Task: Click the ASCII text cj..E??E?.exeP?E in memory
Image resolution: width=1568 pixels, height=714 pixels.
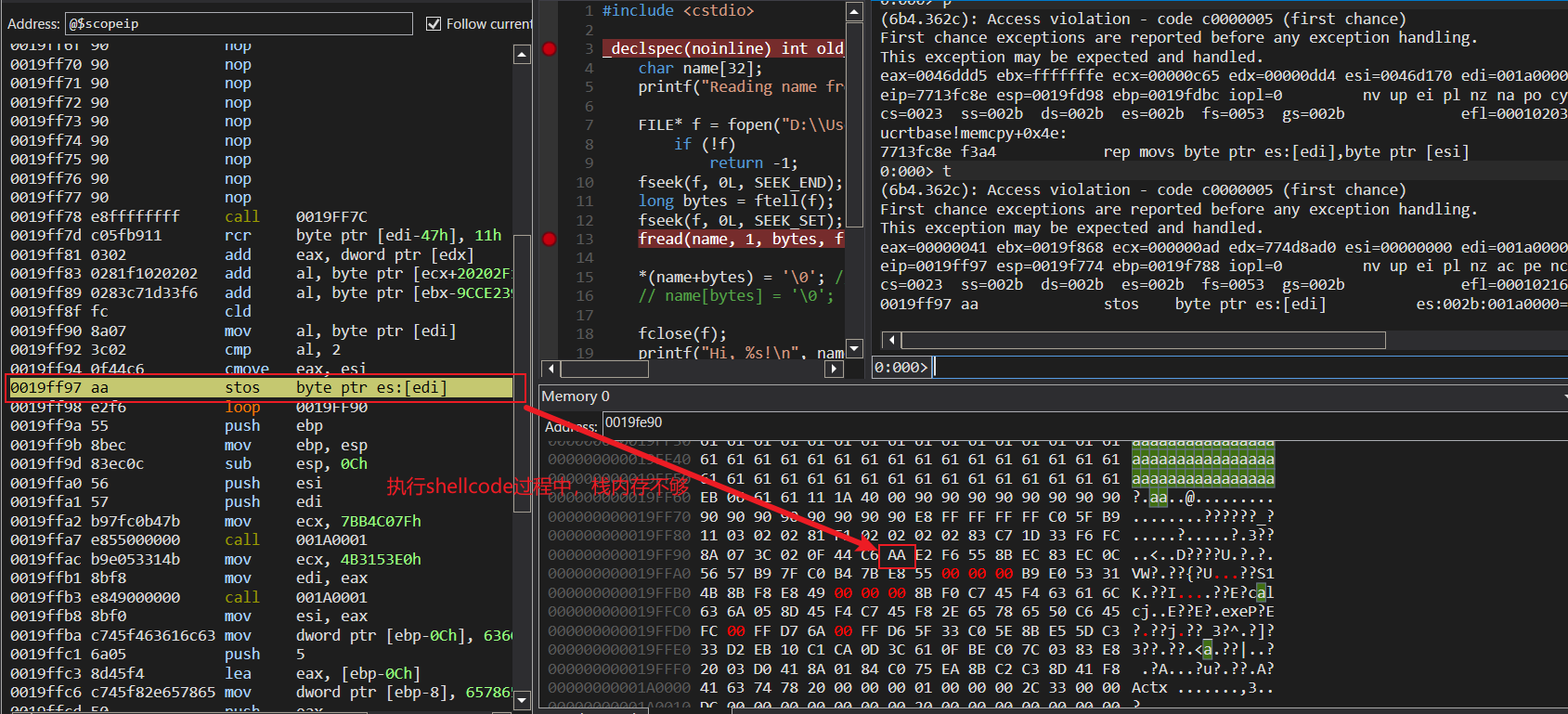Action: pyautogui.click(x=1202, y=611)
